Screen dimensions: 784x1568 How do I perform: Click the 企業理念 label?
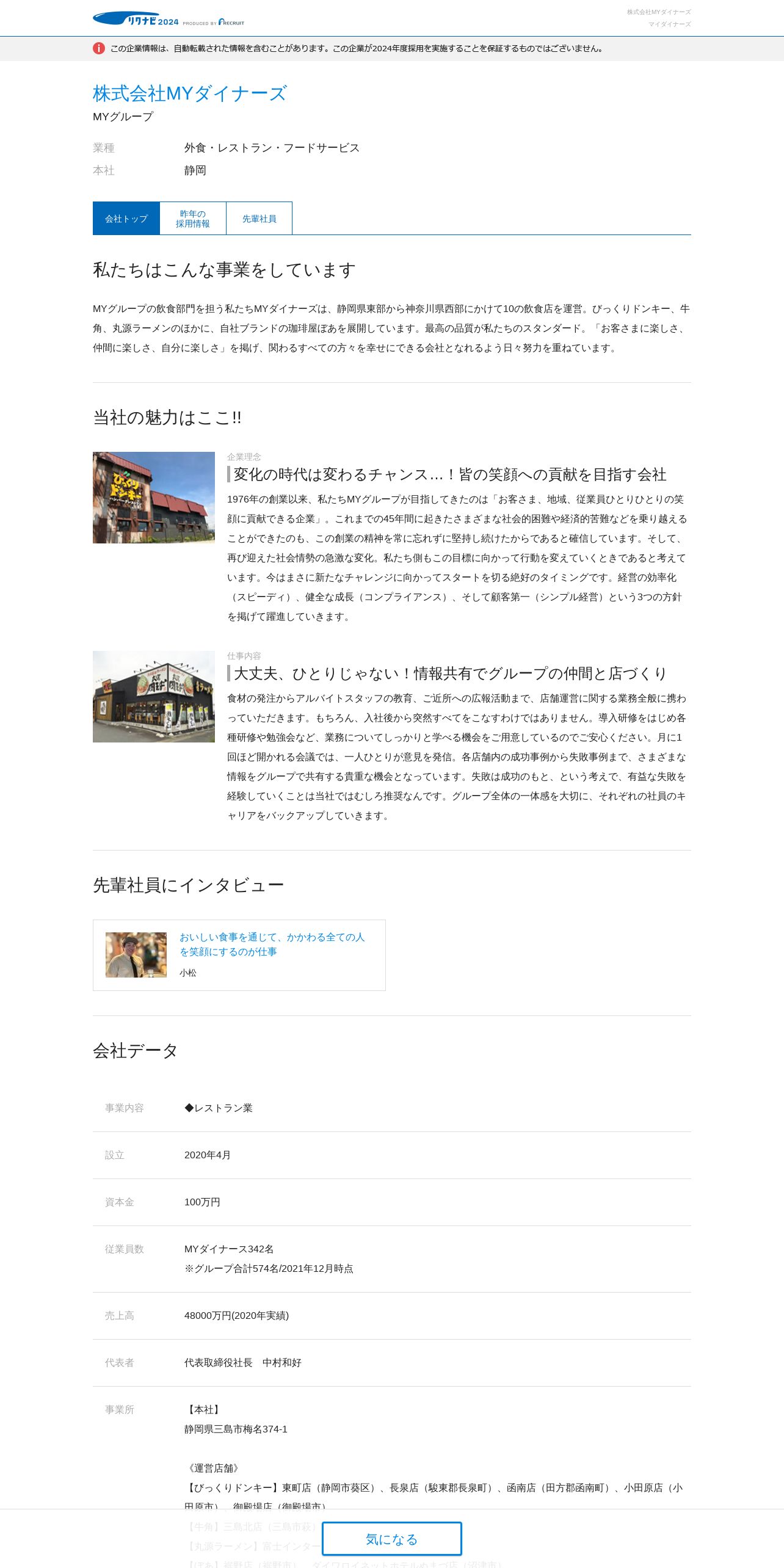[244, 457]
